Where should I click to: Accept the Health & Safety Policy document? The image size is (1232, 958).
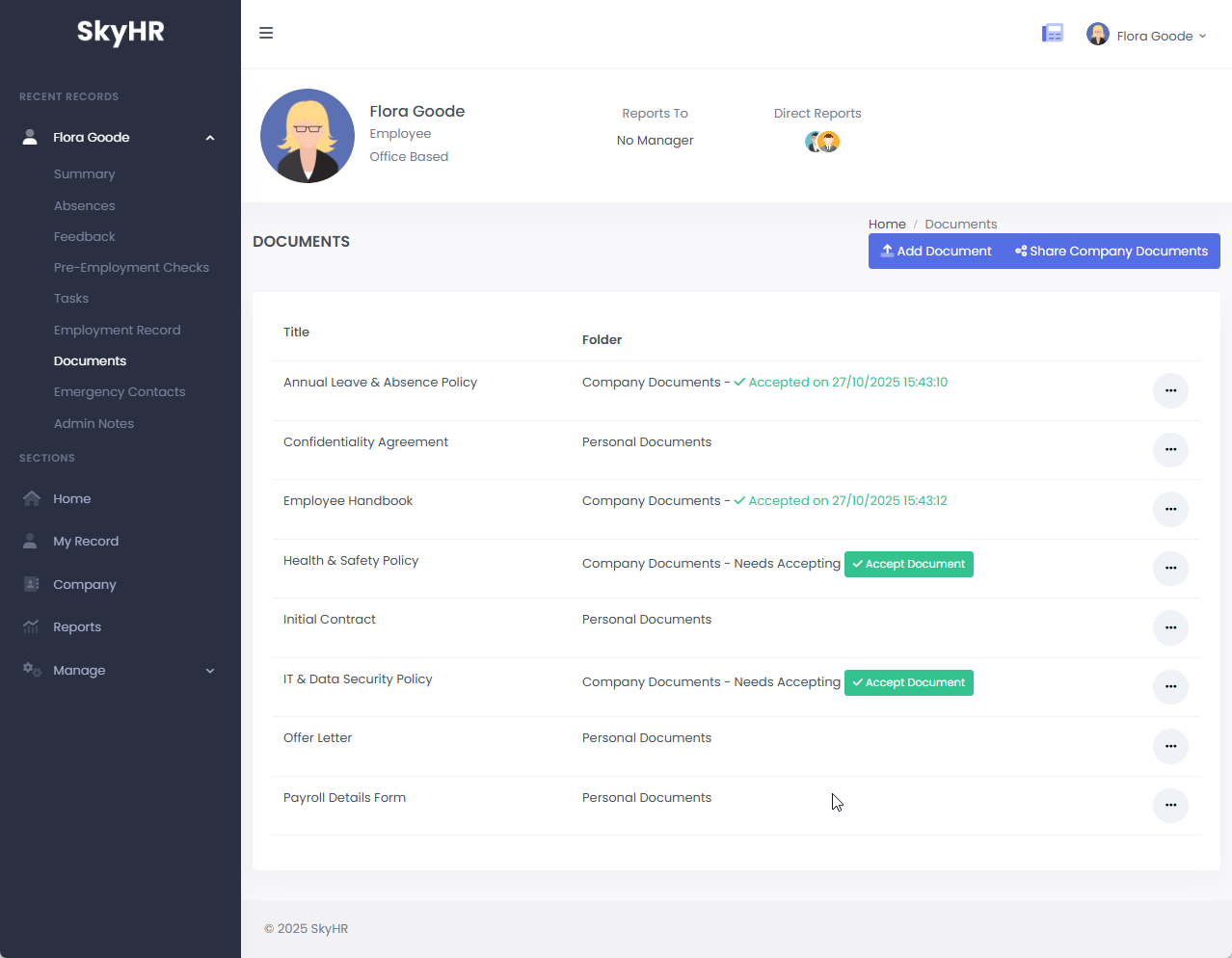click(x=908, y=564)
